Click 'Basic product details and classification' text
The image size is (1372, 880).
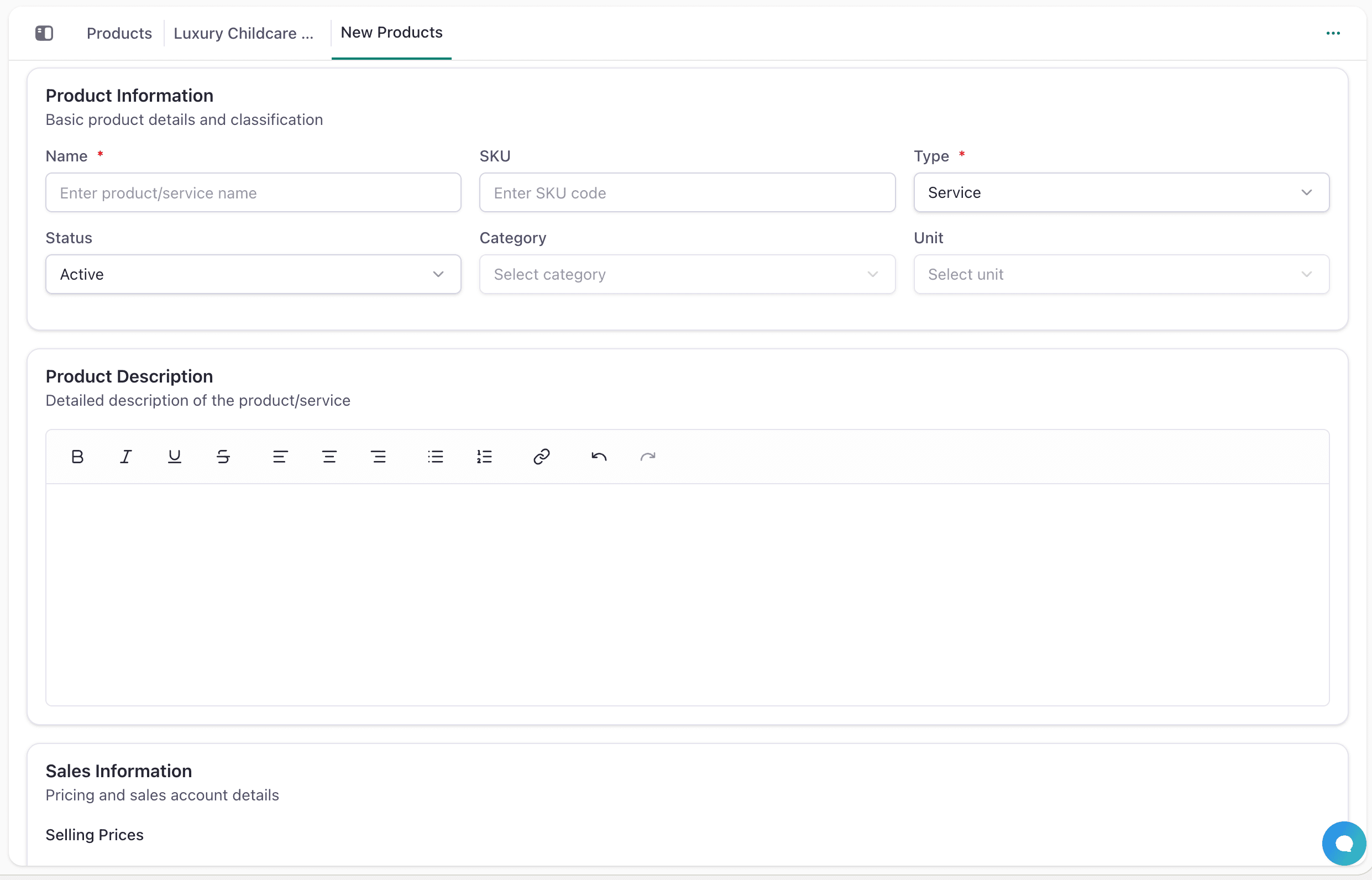coord(184,119)
